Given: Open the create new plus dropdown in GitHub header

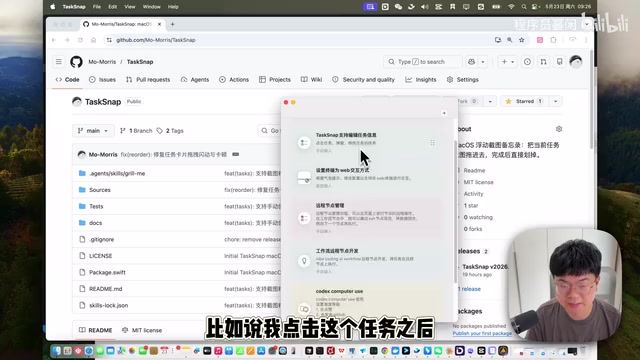Looking at the screenshot, I should [x=508, y=62].
